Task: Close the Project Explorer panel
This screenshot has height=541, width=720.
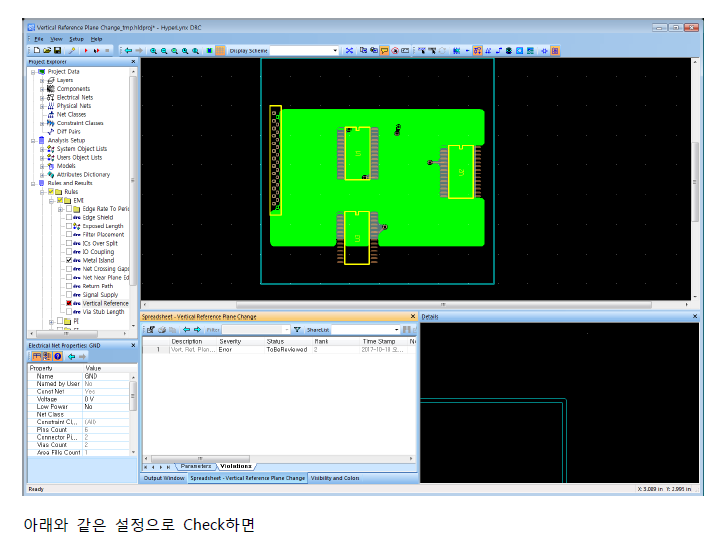Action: point(133,62)
